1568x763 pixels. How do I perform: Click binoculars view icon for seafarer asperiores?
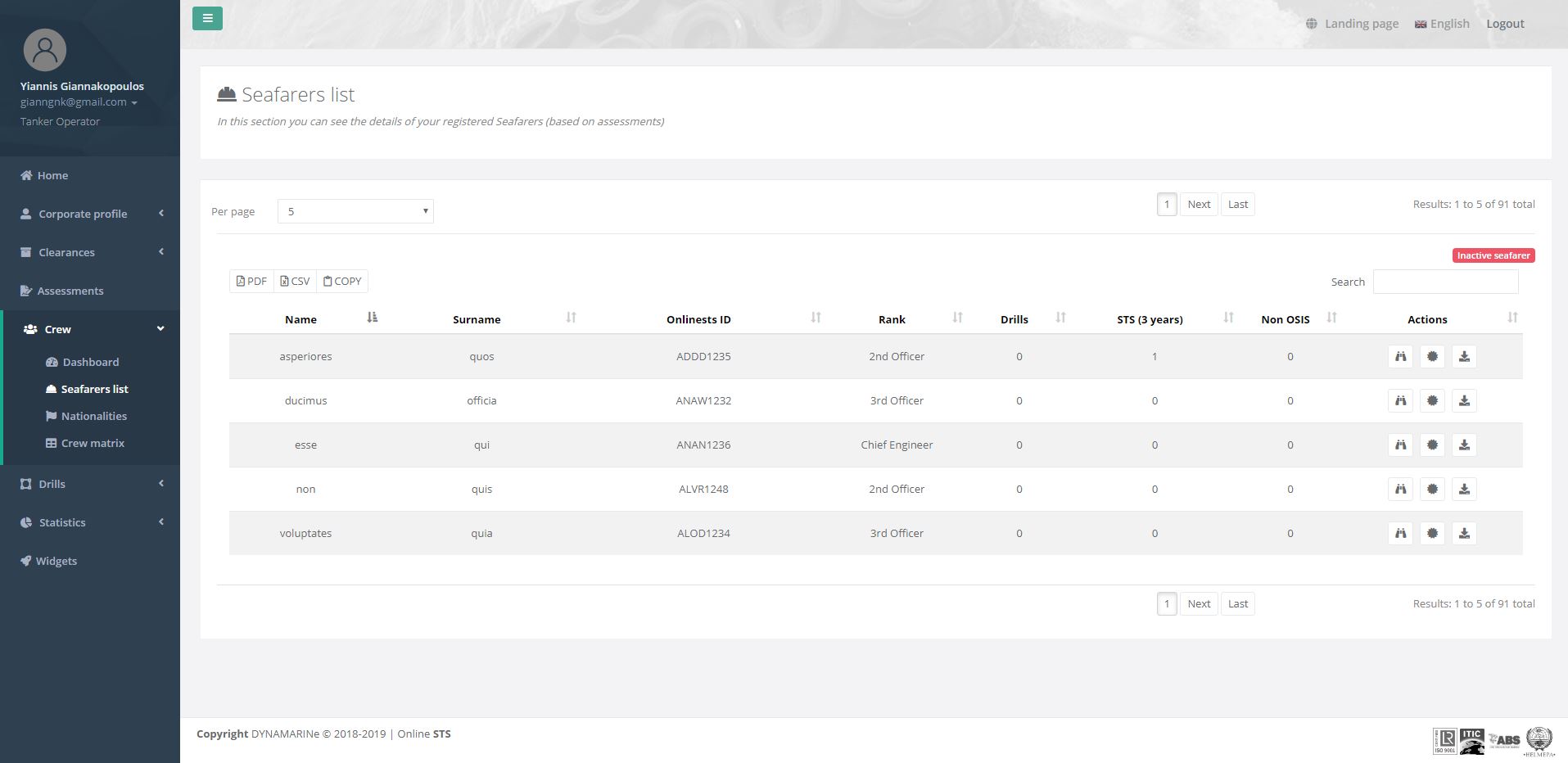[x=1400, y=357]
